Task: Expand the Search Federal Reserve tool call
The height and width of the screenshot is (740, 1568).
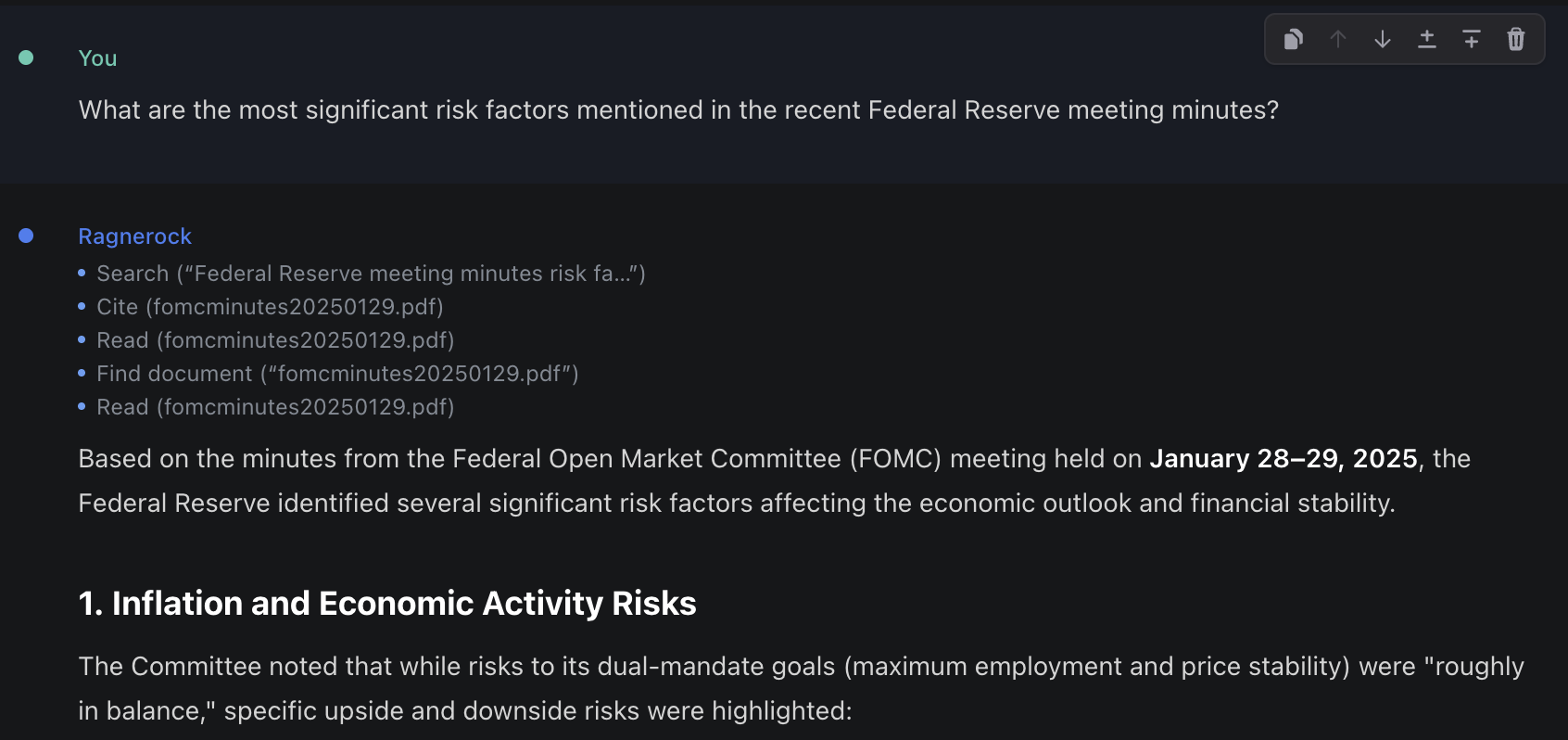Action: tap(371, 274)
